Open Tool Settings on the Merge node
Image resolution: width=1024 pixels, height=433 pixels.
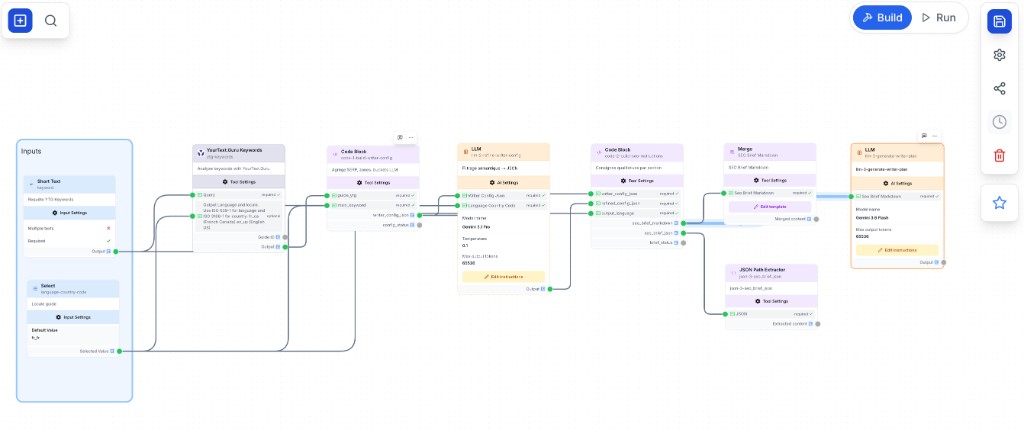coord(770,180)
